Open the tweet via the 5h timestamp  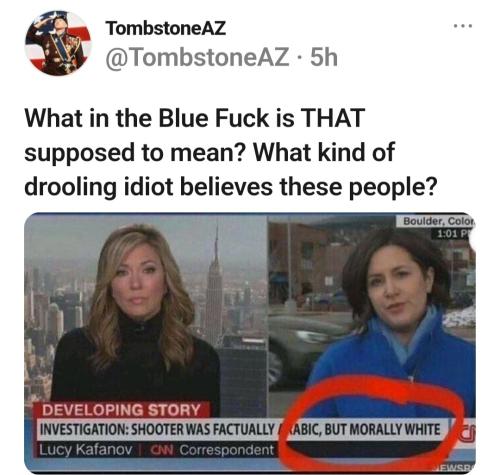point(324,58)
